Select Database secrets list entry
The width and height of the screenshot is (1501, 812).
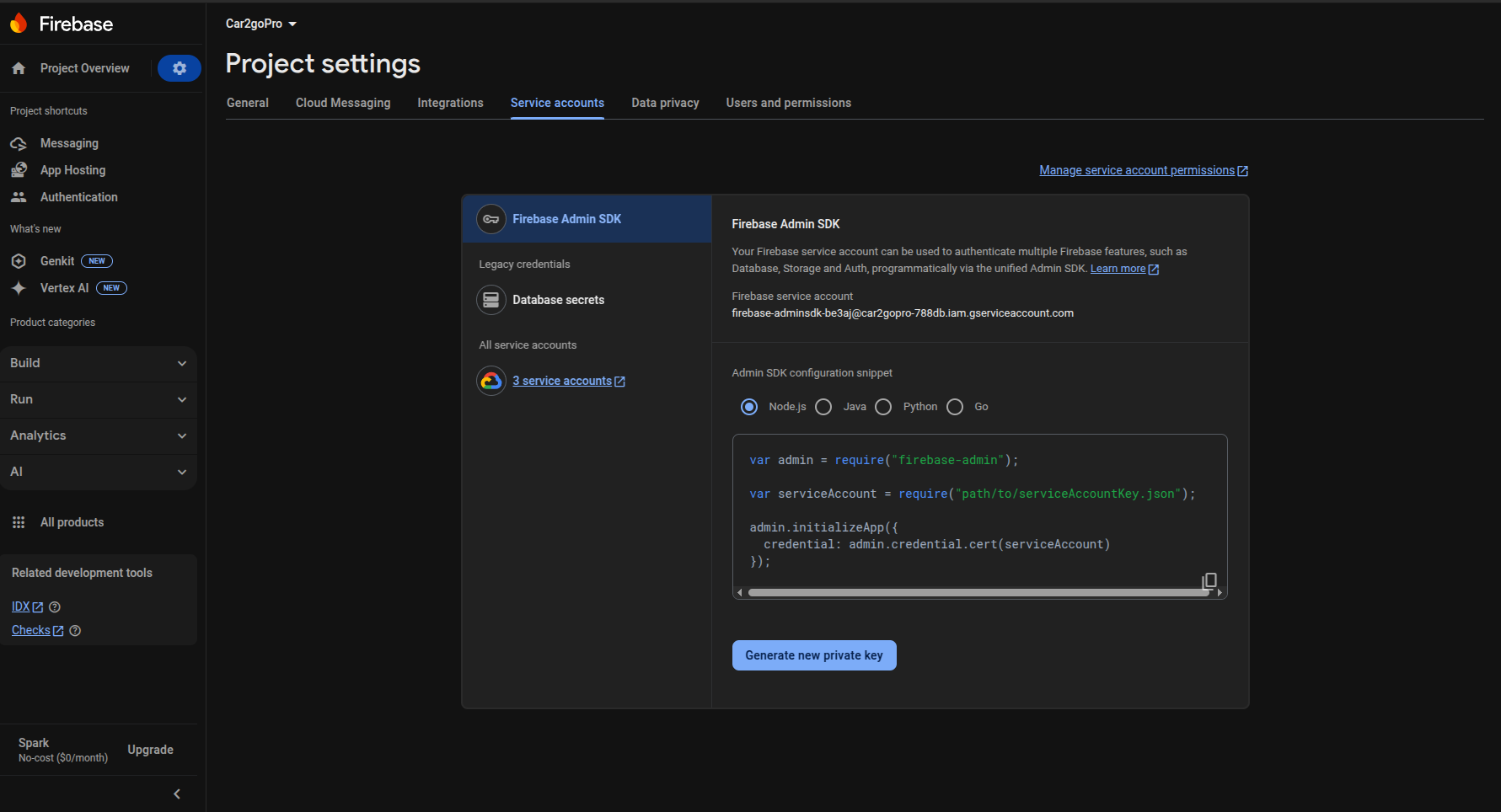(x=587, y=300)
